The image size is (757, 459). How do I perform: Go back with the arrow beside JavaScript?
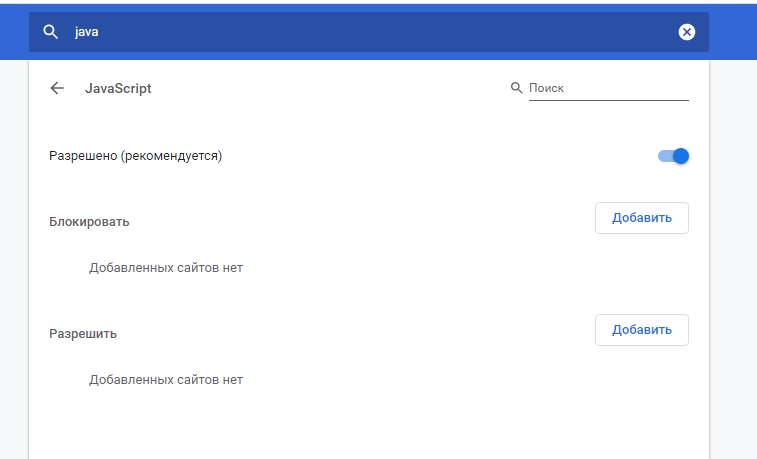[57, 88]
